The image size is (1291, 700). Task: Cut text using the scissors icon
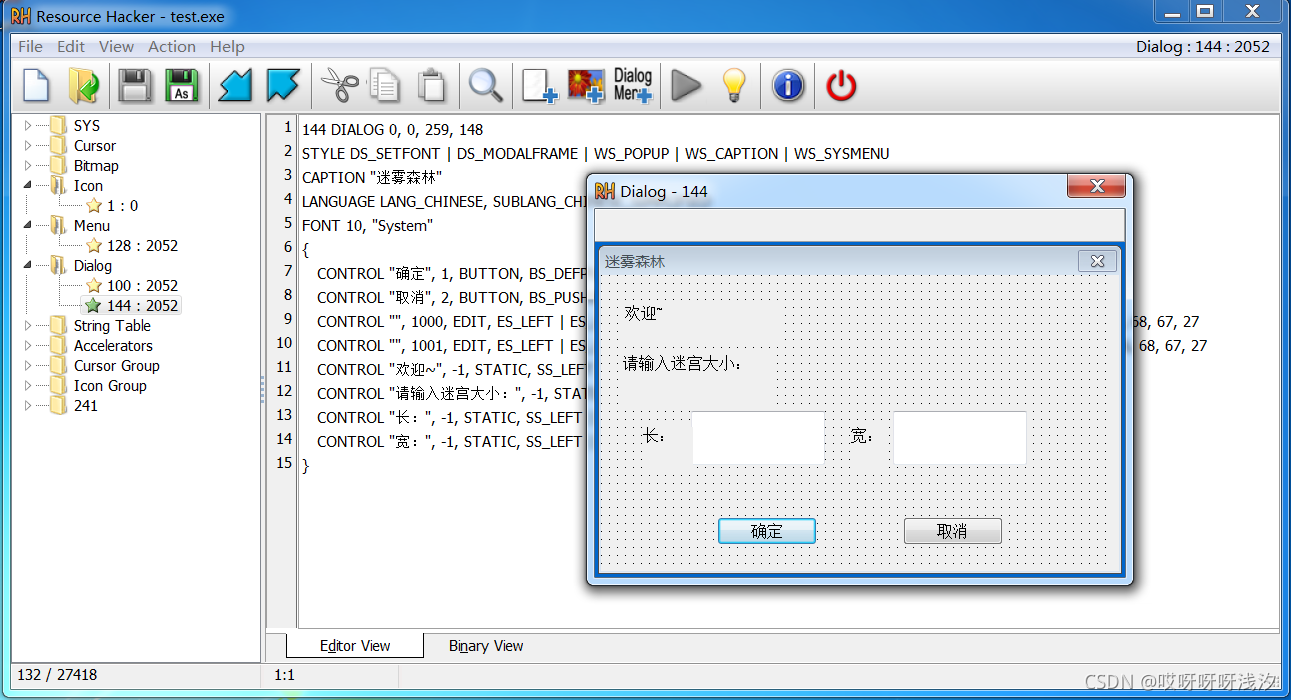338,85
